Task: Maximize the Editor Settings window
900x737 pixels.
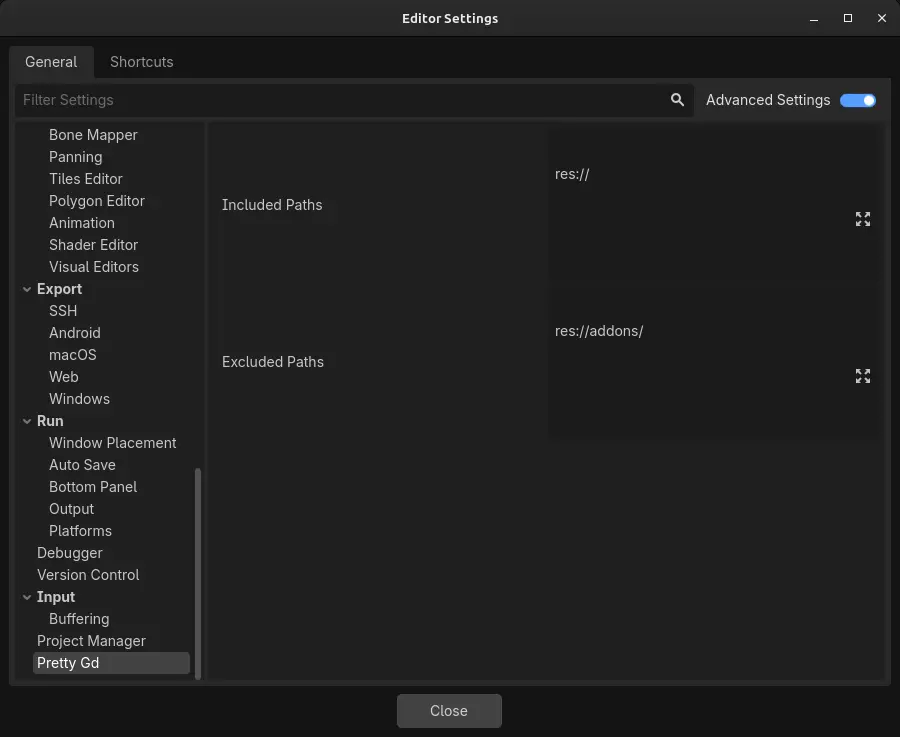Action: [848, 18]
